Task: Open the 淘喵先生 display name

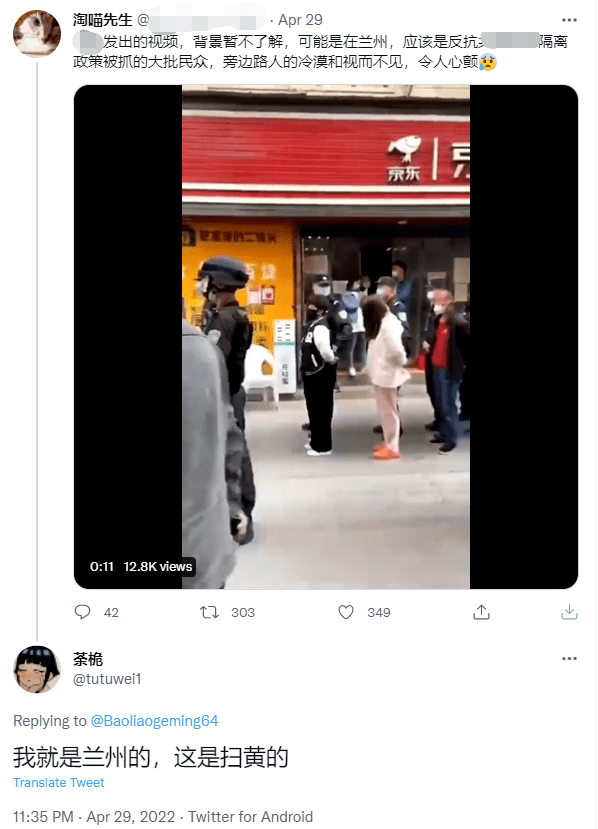Action: (103, 20)
